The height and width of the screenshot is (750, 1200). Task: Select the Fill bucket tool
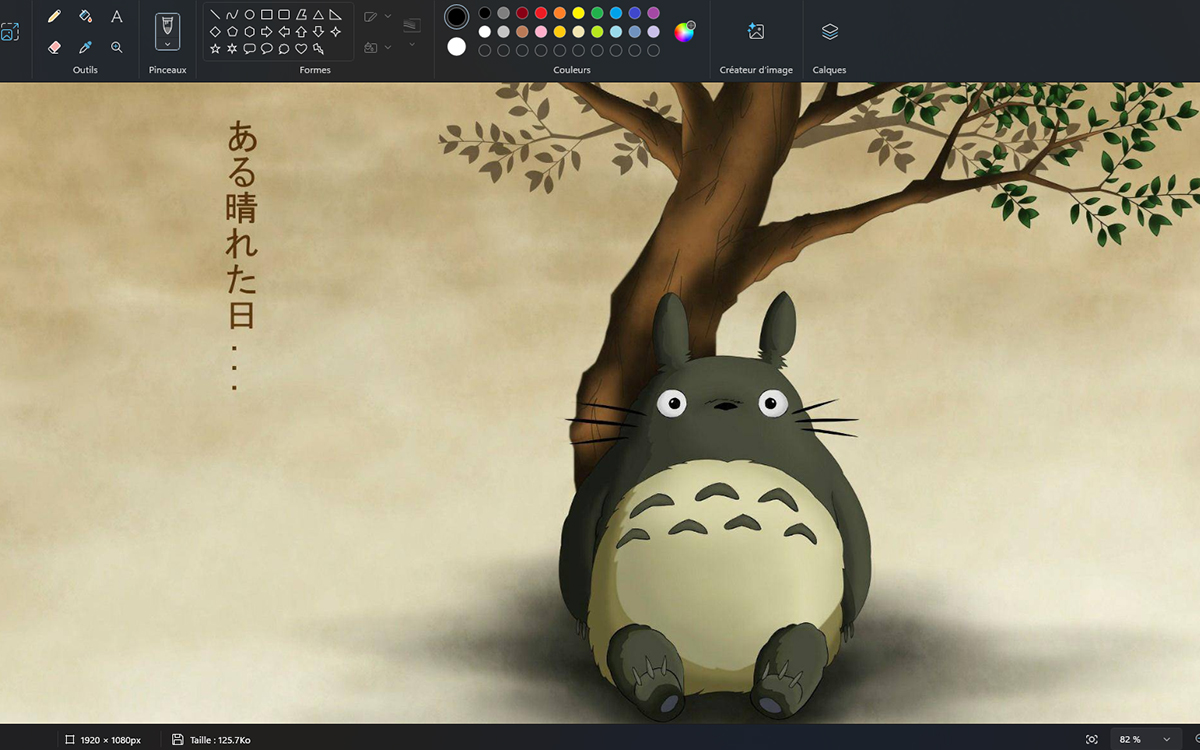[x=86, y=16]
